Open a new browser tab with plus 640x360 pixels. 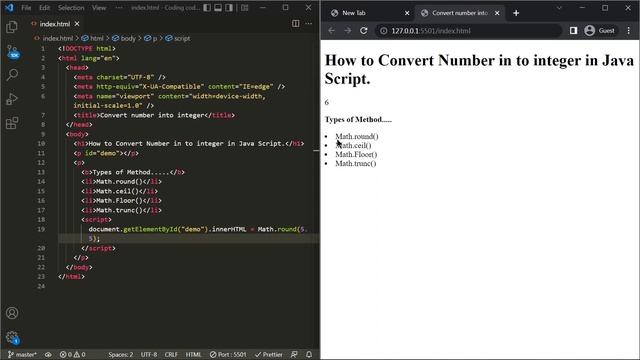pyautogui.click(x=516, y=13)
